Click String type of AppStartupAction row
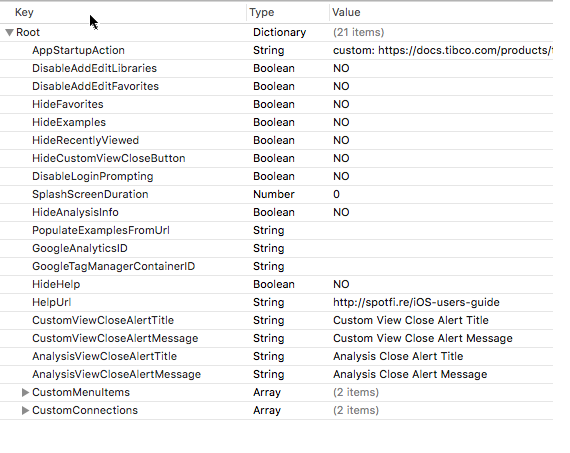This screenshot has width=570, height=453. click(269, 50)
